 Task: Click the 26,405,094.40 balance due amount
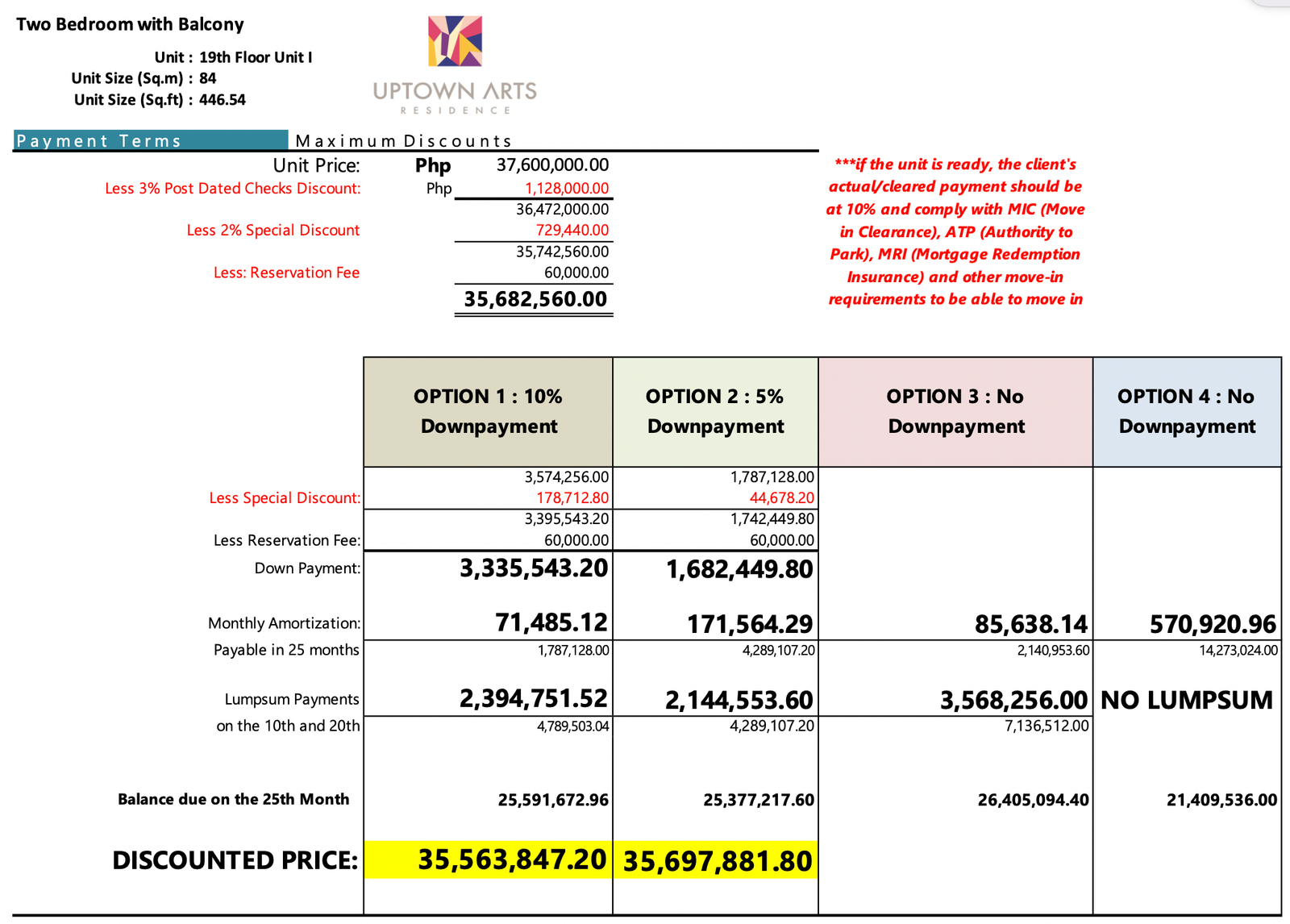coord(1033,800)
